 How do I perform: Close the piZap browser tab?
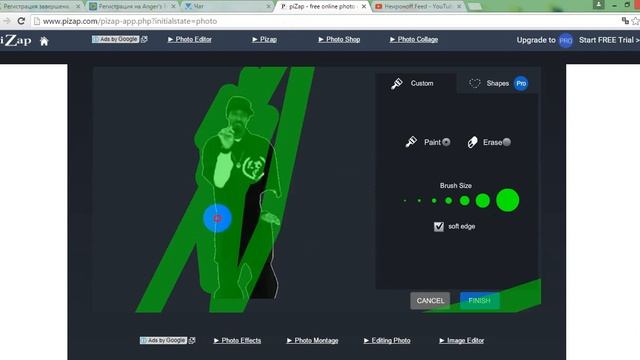[364, 7]
